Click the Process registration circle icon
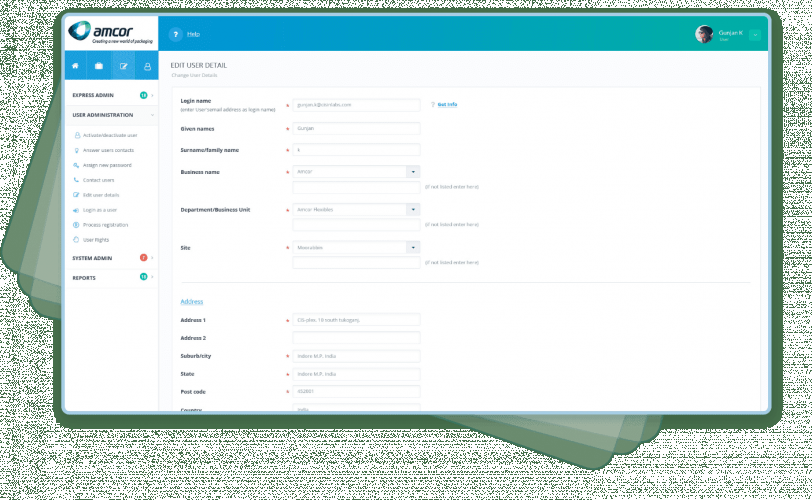The image size is (812, 500). tap(76, 225)
